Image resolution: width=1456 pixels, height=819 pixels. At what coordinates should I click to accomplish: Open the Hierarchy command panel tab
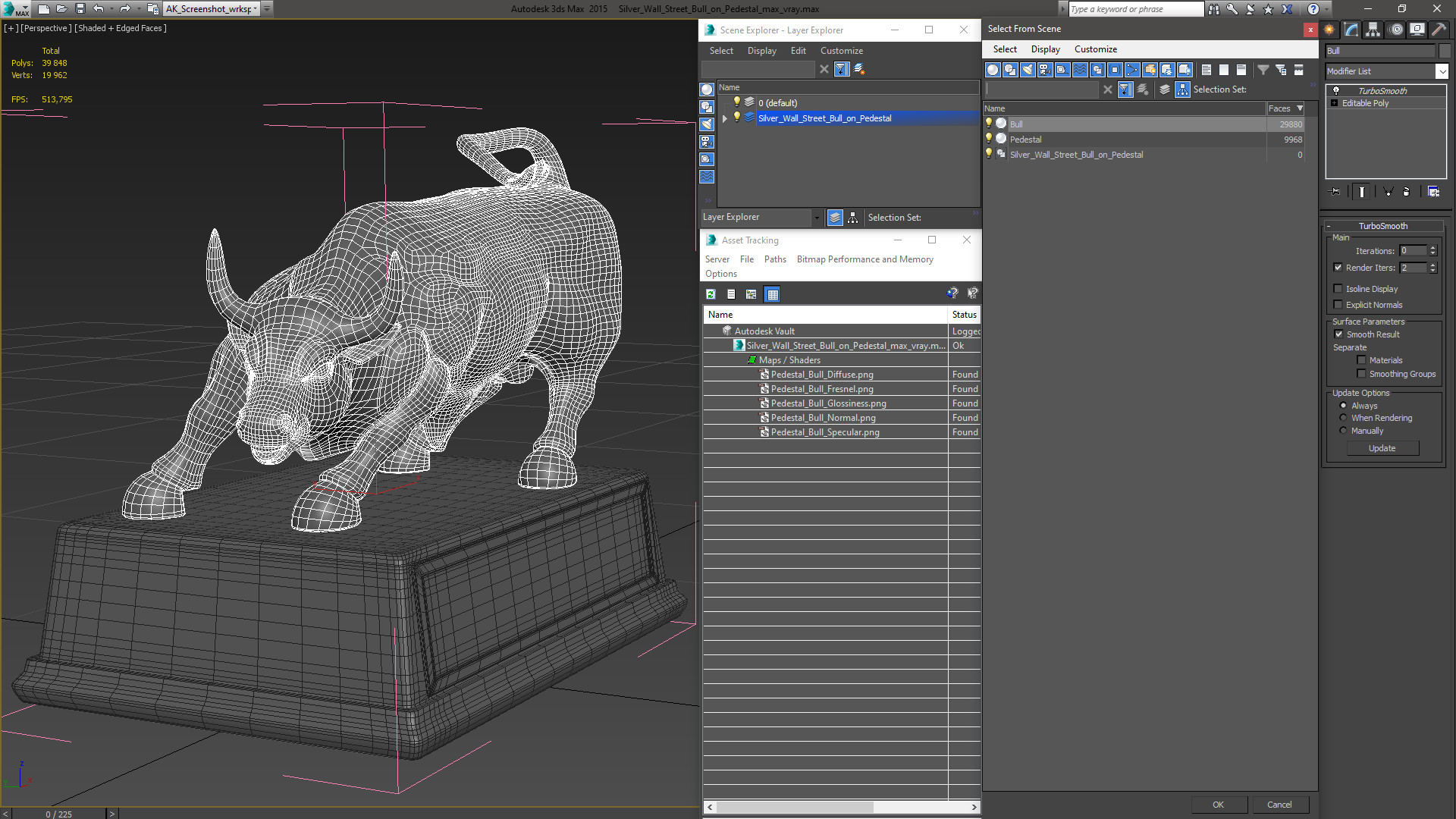pyautogui.click(x=1373, y=30)
